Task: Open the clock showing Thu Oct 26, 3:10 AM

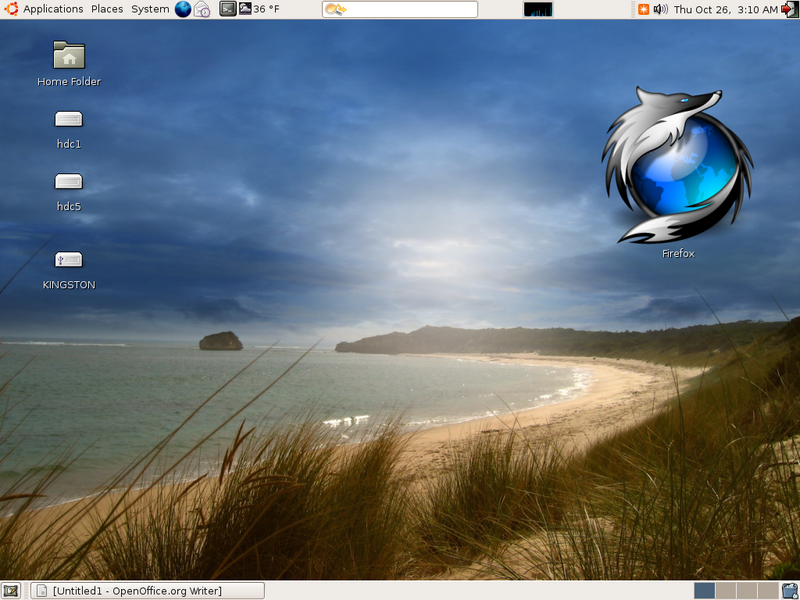Action: point(726,9)
